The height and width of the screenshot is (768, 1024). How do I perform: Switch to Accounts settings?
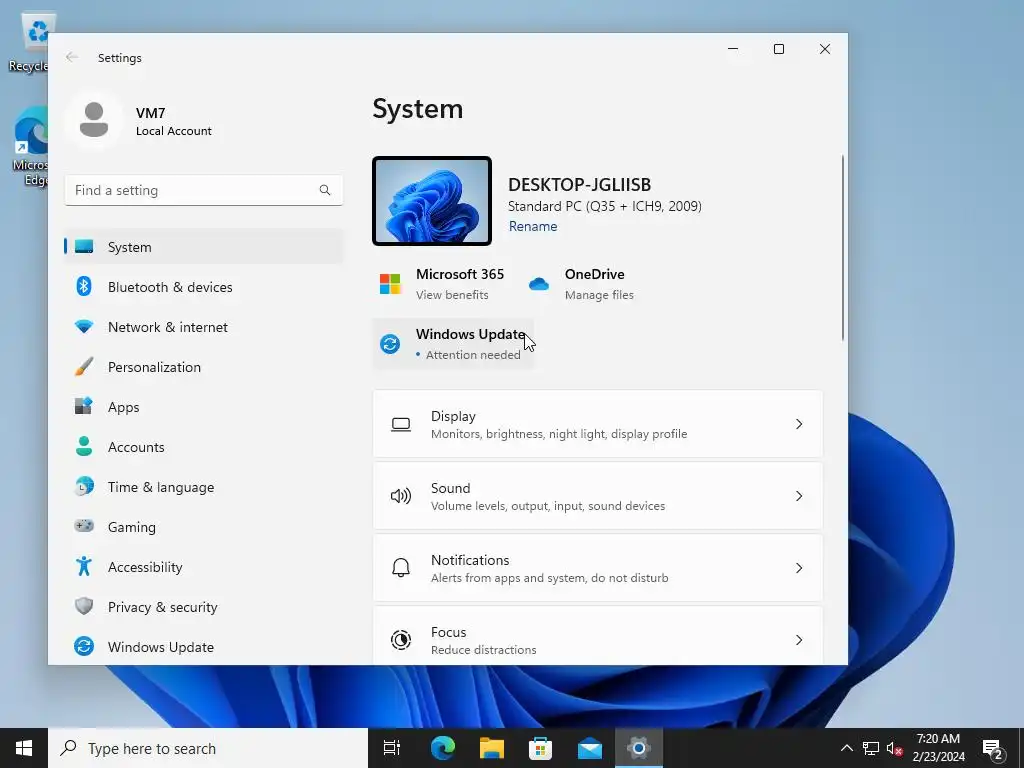[x=203, y=447]
